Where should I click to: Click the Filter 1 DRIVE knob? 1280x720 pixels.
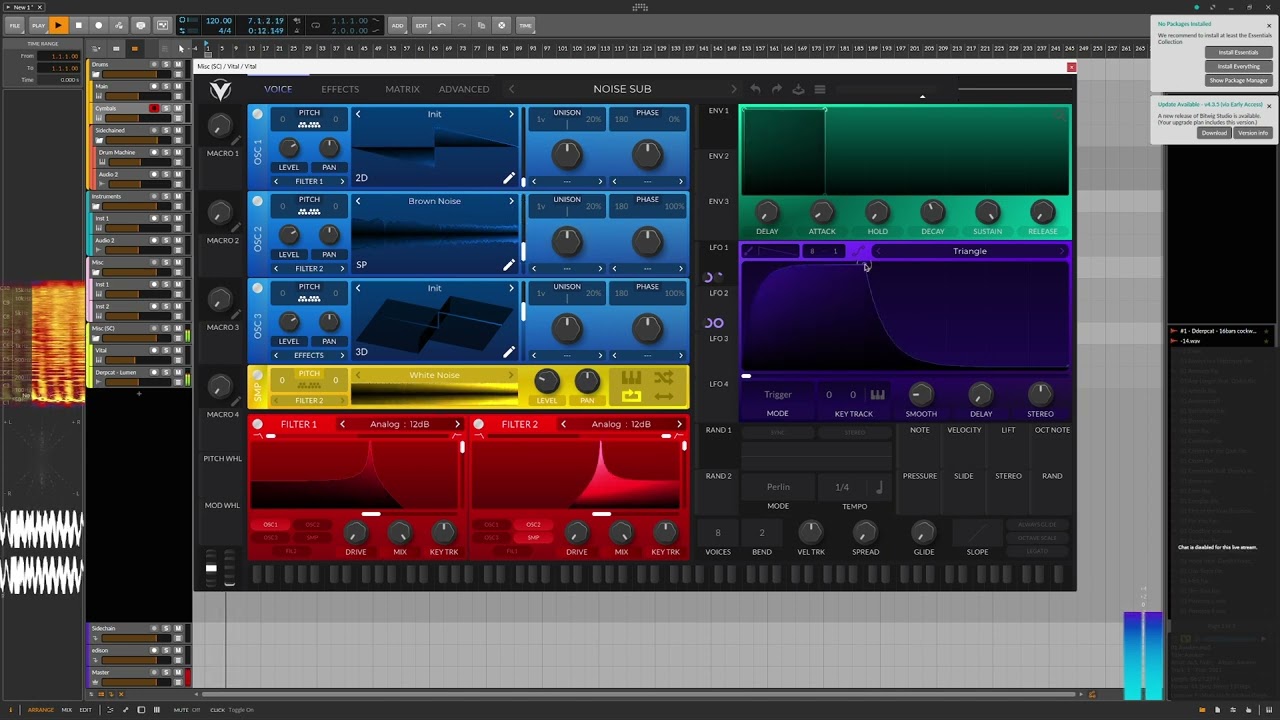(355, 531)
